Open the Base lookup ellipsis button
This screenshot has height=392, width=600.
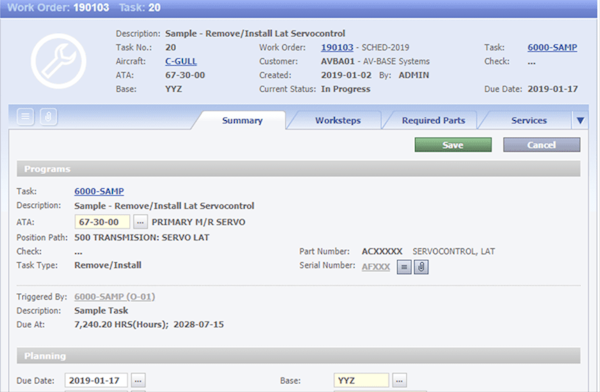(x=399, y=381)
